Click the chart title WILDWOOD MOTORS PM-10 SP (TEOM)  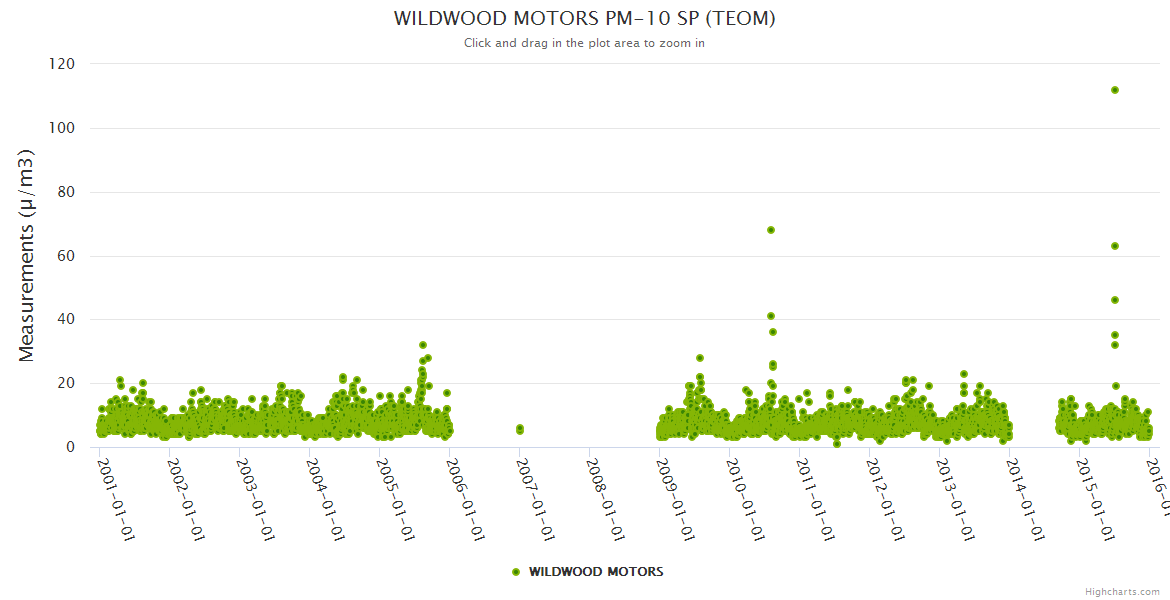(x=584, y=19)
